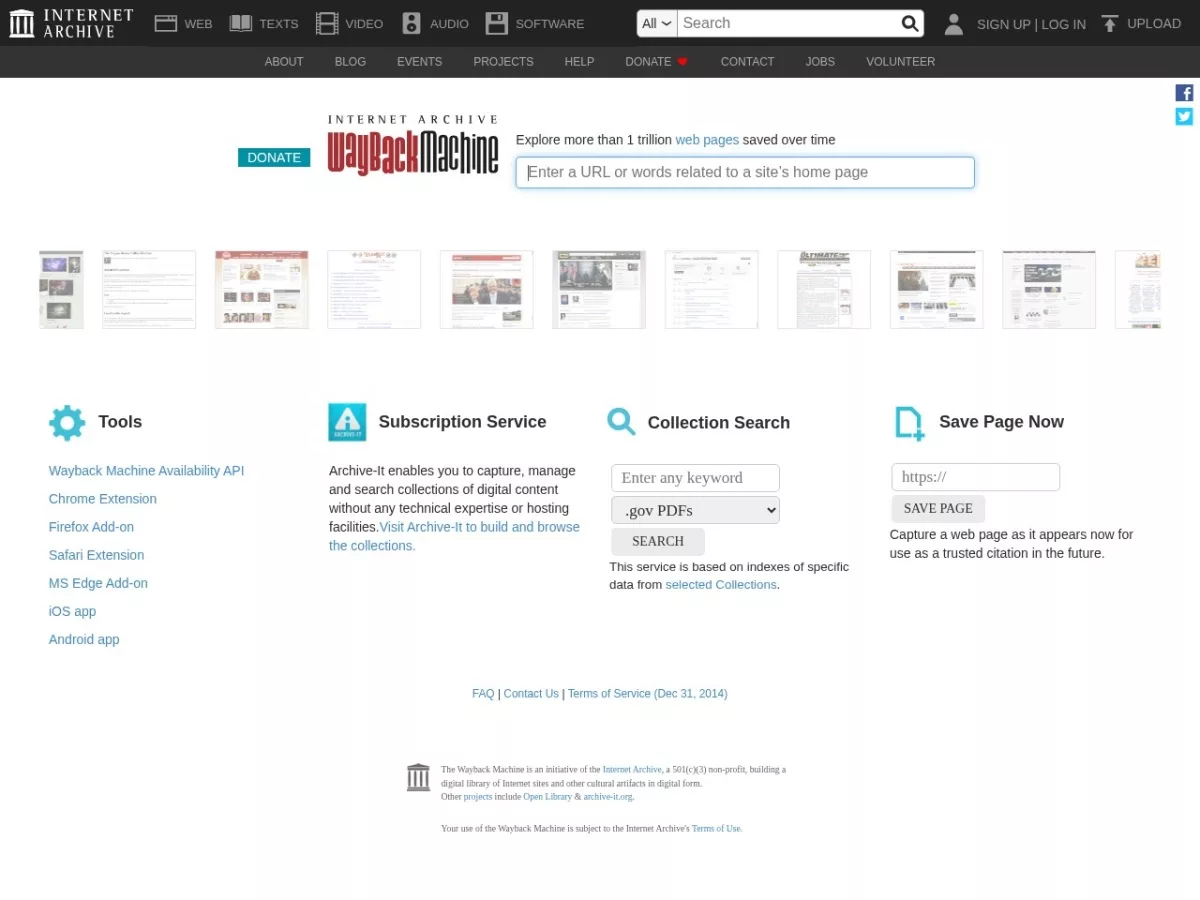Click the Upload arrow icon
Image resolution: width=1200 pixels, height=900 pixels.
1109,23
